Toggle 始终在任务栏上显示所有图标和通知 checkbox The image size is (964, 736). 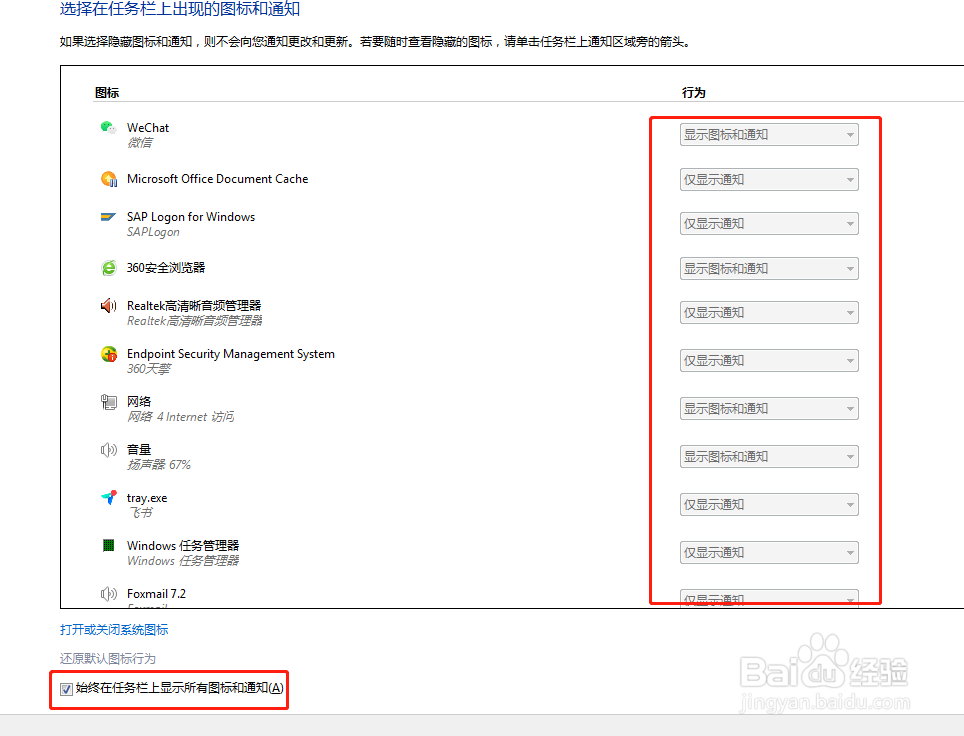coord(66,689)
